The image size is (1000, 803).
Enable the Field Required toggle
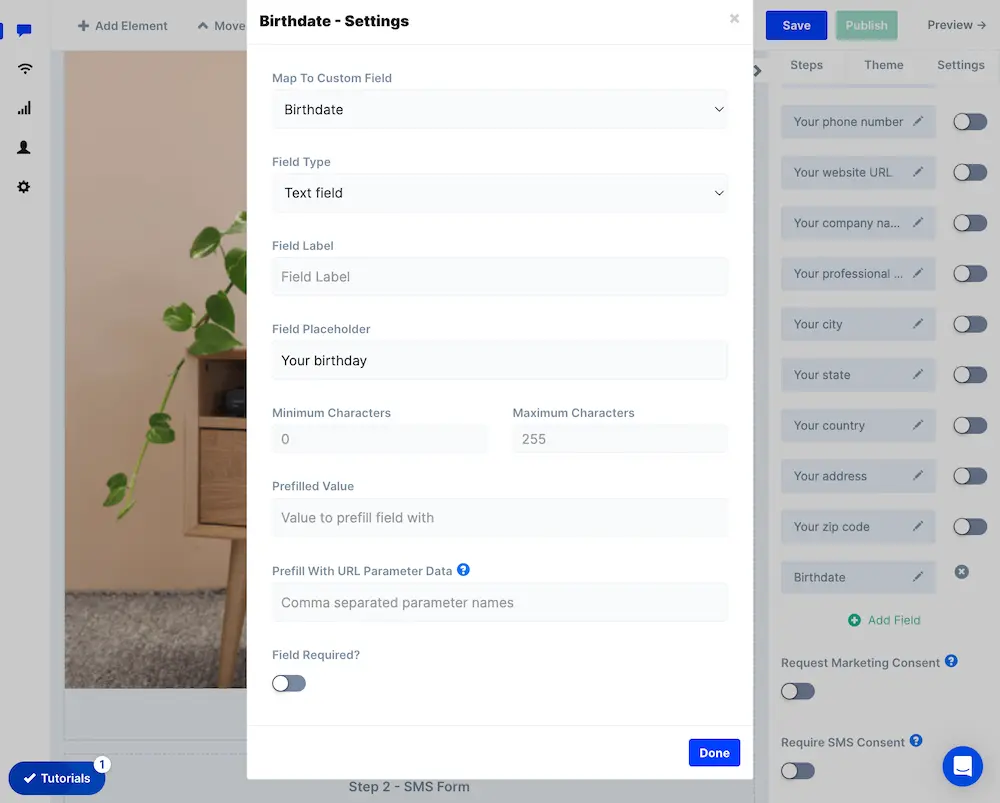pos(288,683)
